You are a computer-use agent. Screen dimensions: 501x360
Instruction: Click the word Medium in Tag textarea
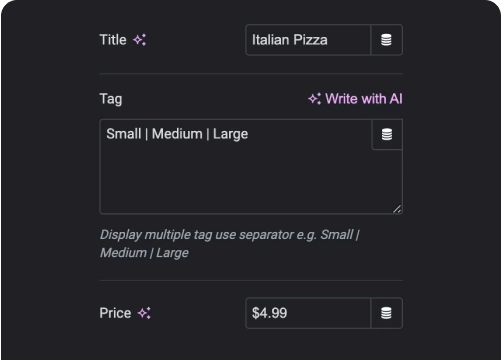tap(177, 134)
